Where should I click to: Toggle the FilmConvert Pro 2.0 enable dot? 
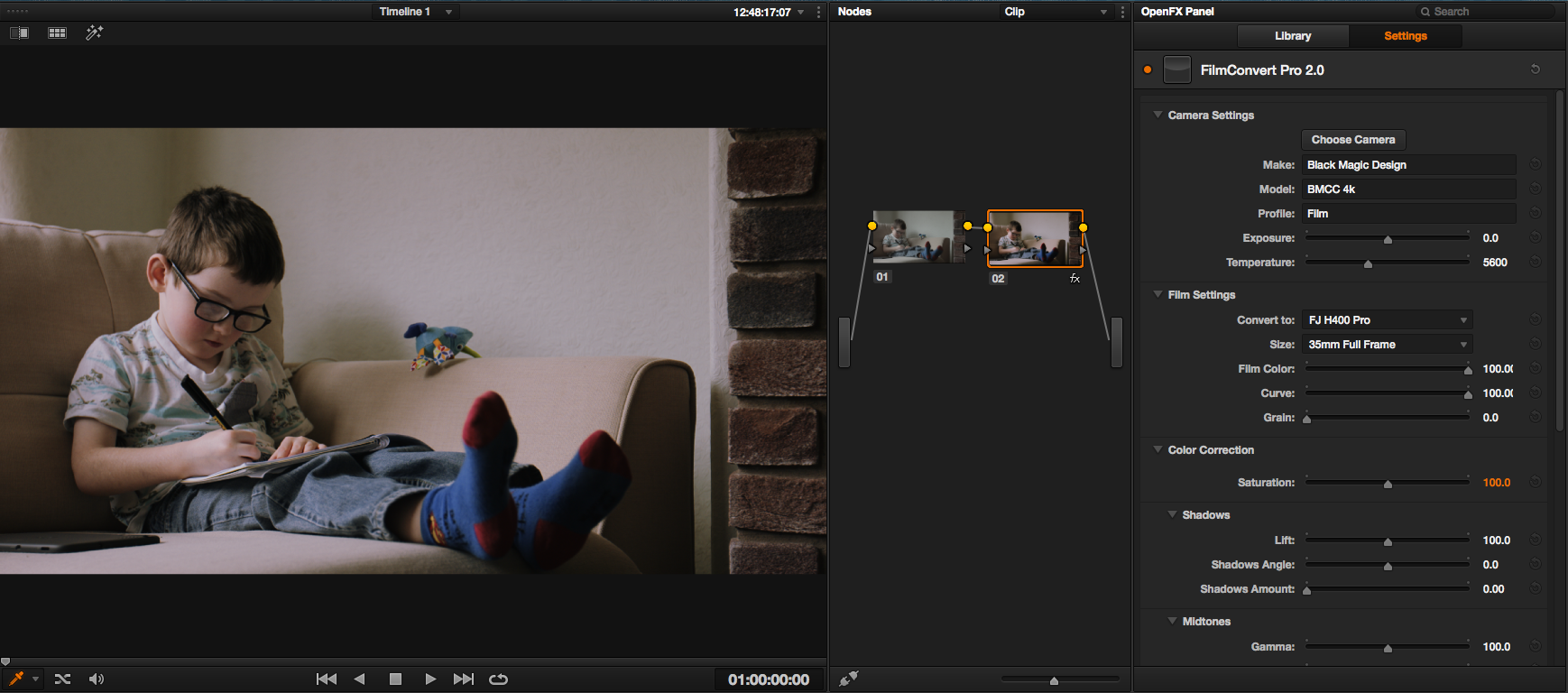tap(1148, 69)
